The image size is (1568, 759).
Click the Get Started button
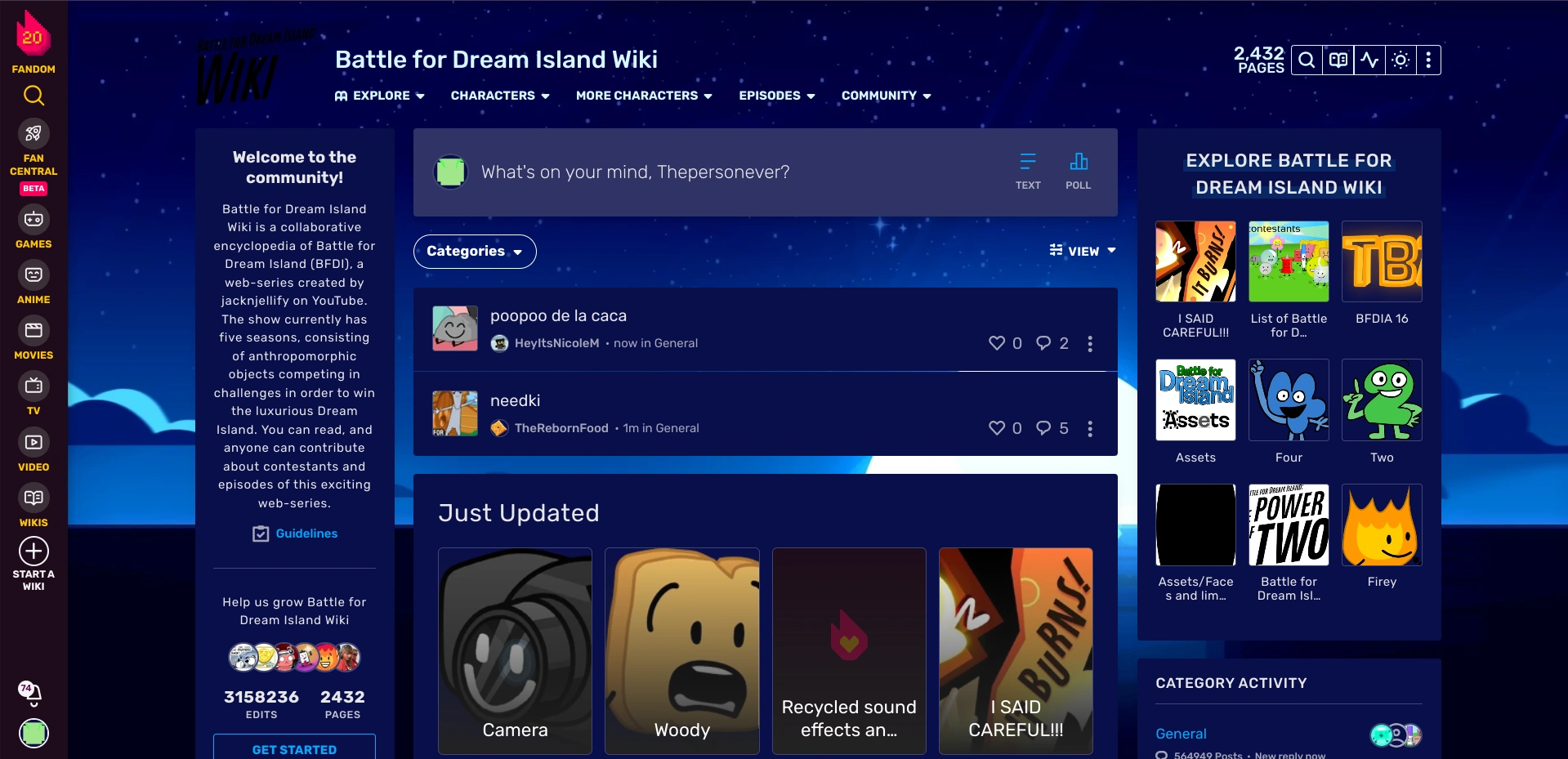[x=294, y=748]
